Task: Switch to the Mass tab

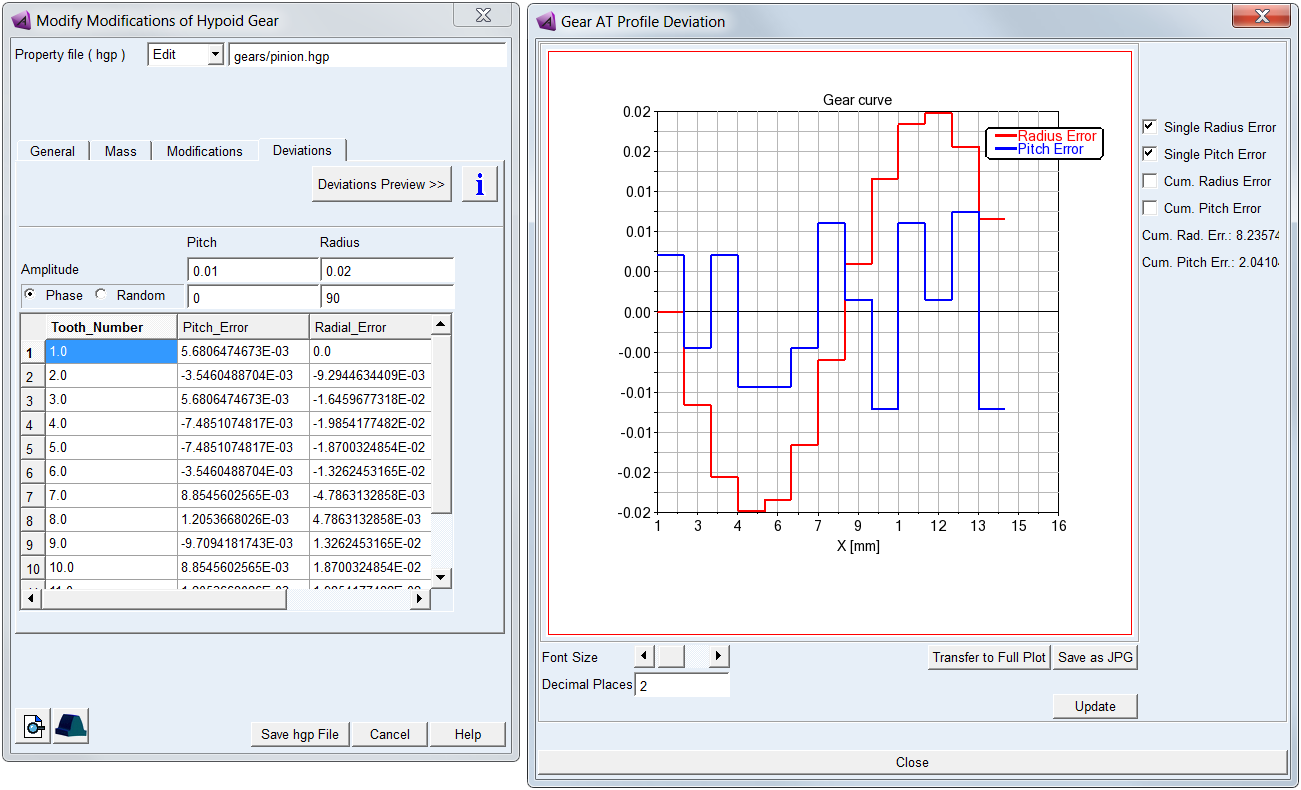Action: pyautogui.click(x=121, y=151)
